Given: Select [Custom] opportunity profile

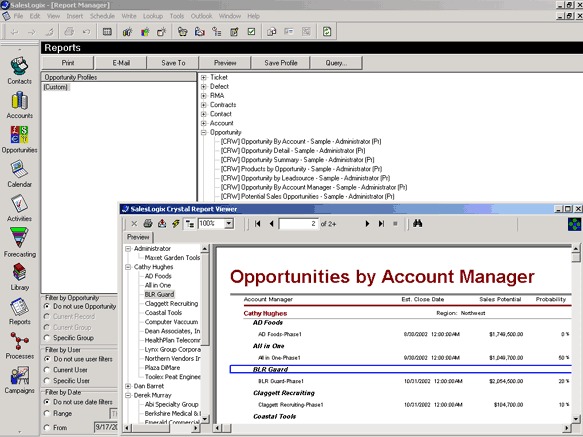Looking at the screenshot, I should [x=56, y=87].
